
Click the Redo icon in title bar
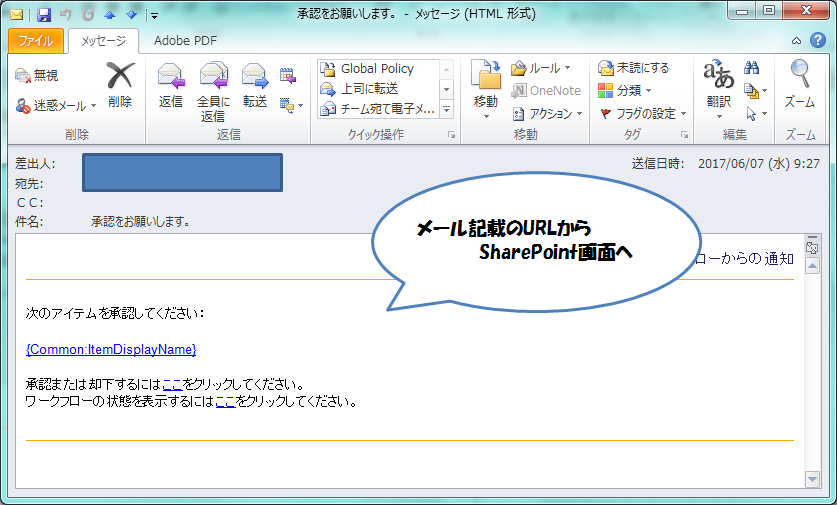tap(88, 14)
